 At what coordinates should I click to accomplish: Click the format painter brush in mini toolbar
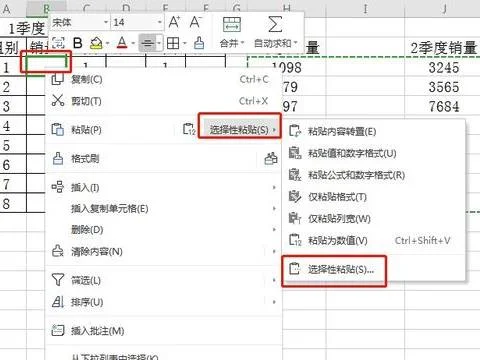point(199,43)
